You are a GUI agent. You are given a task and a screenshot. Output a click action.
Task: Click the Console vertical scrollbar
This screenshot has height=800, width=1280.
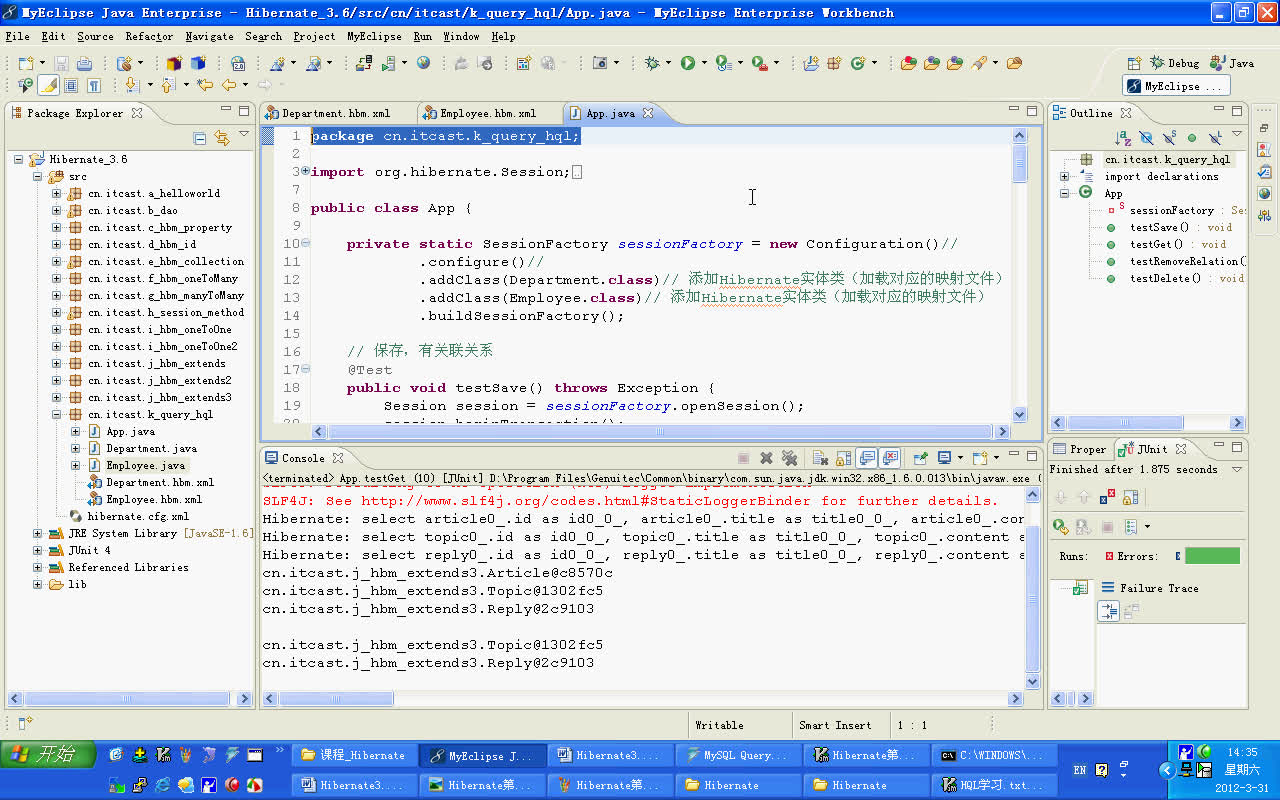(x=1033, y=587)
